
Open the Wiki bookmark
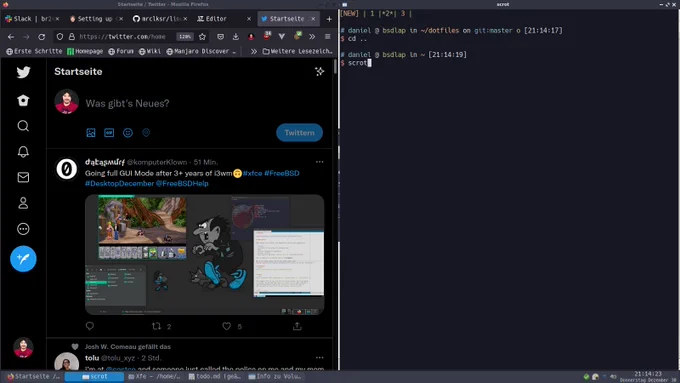point(150,51)
